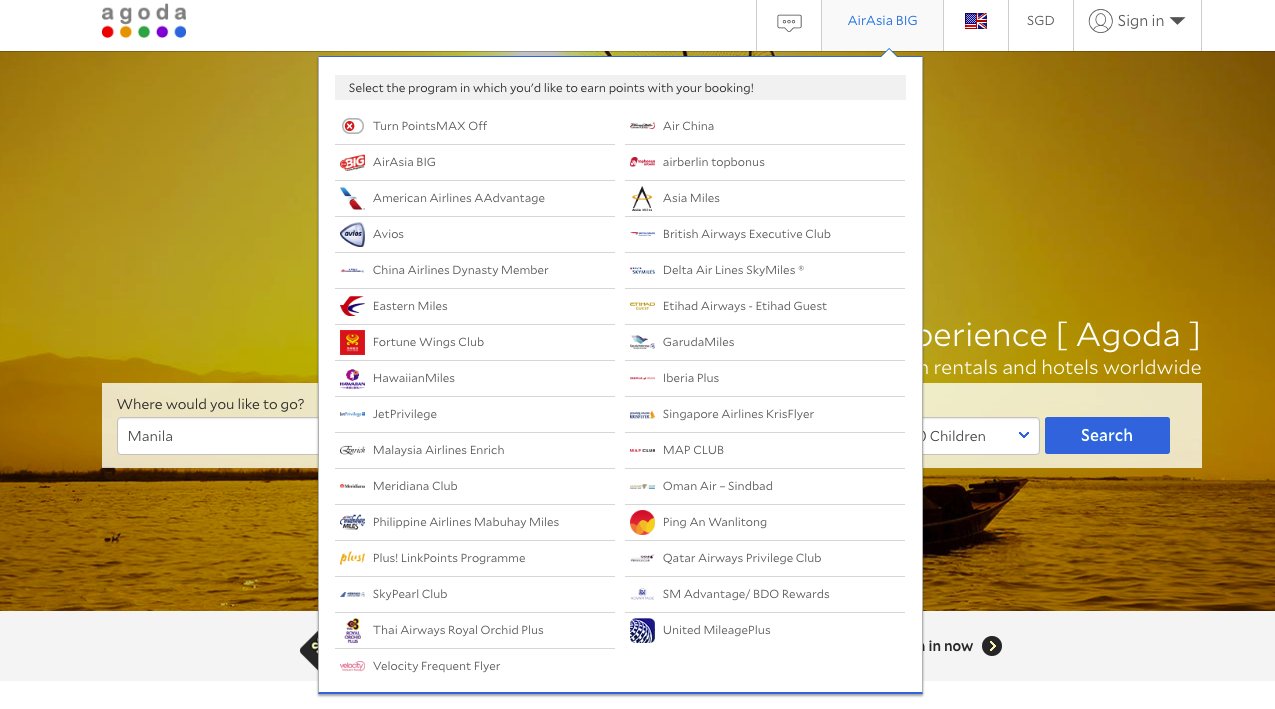This screenshot has width=1275, height=709.
Task: Select Malaysia Airlines Enrich
Action: tap(475, 450)
